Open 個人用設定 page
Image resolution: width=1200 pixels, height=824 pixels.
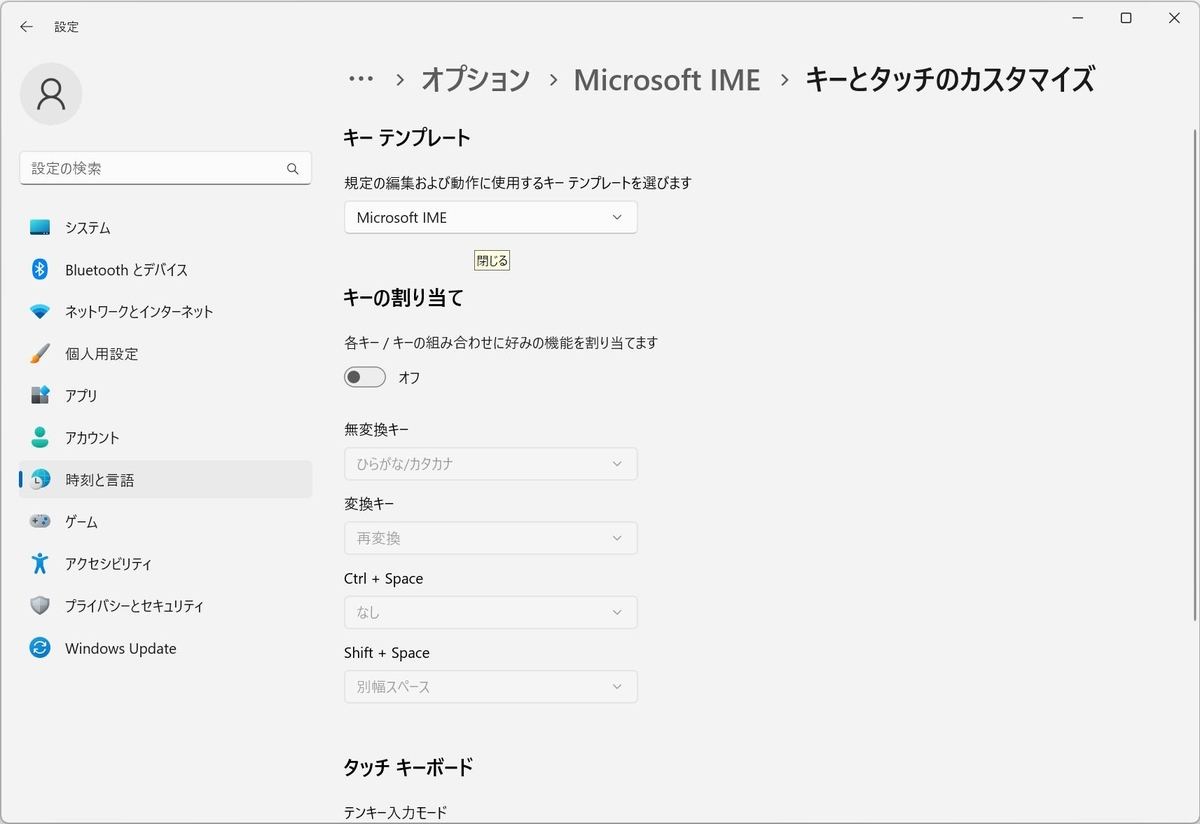pos(166,354)
